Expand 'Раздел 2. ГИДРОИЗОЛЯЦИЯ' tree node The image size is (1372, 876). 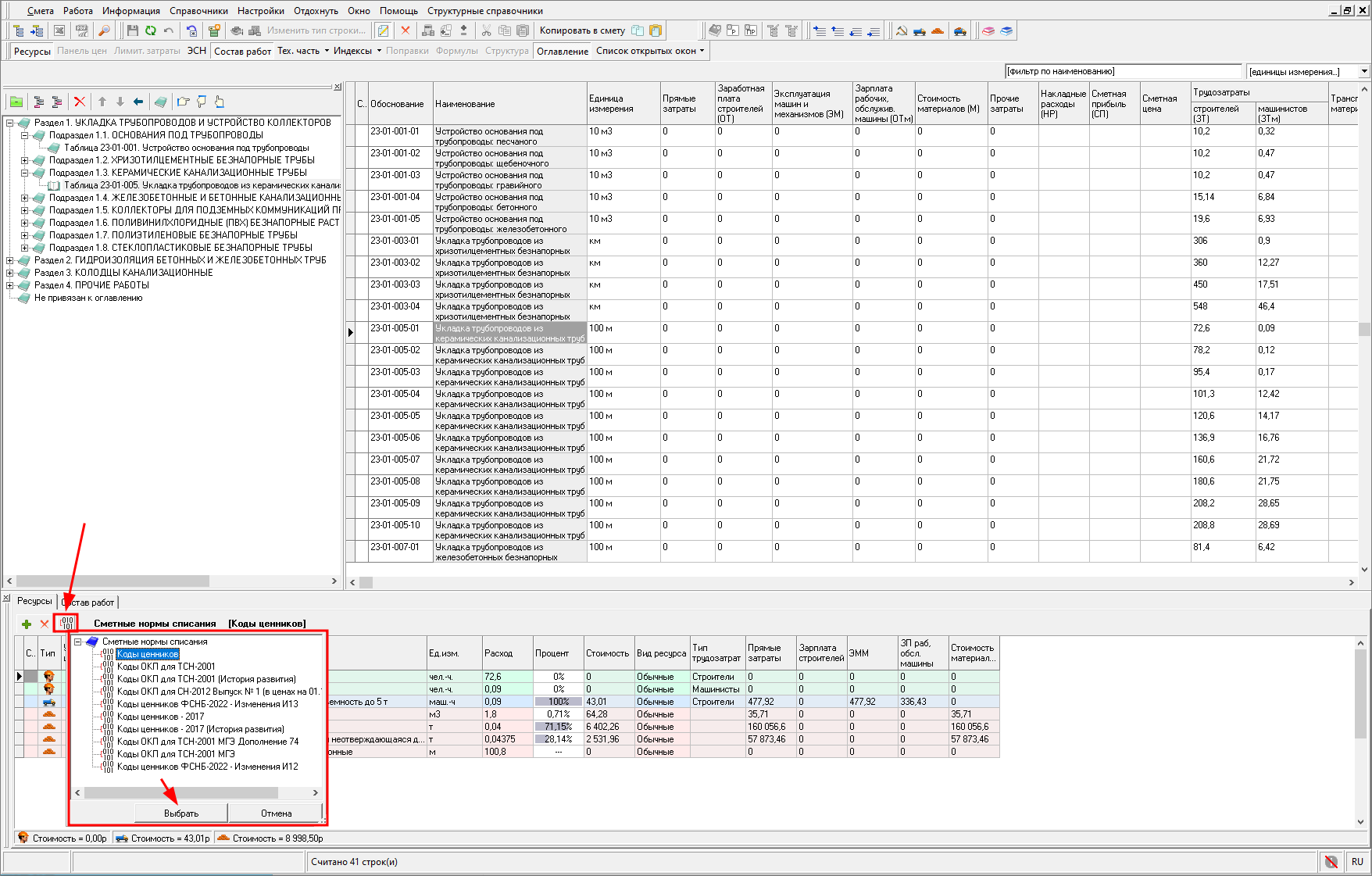click(10, 260)
